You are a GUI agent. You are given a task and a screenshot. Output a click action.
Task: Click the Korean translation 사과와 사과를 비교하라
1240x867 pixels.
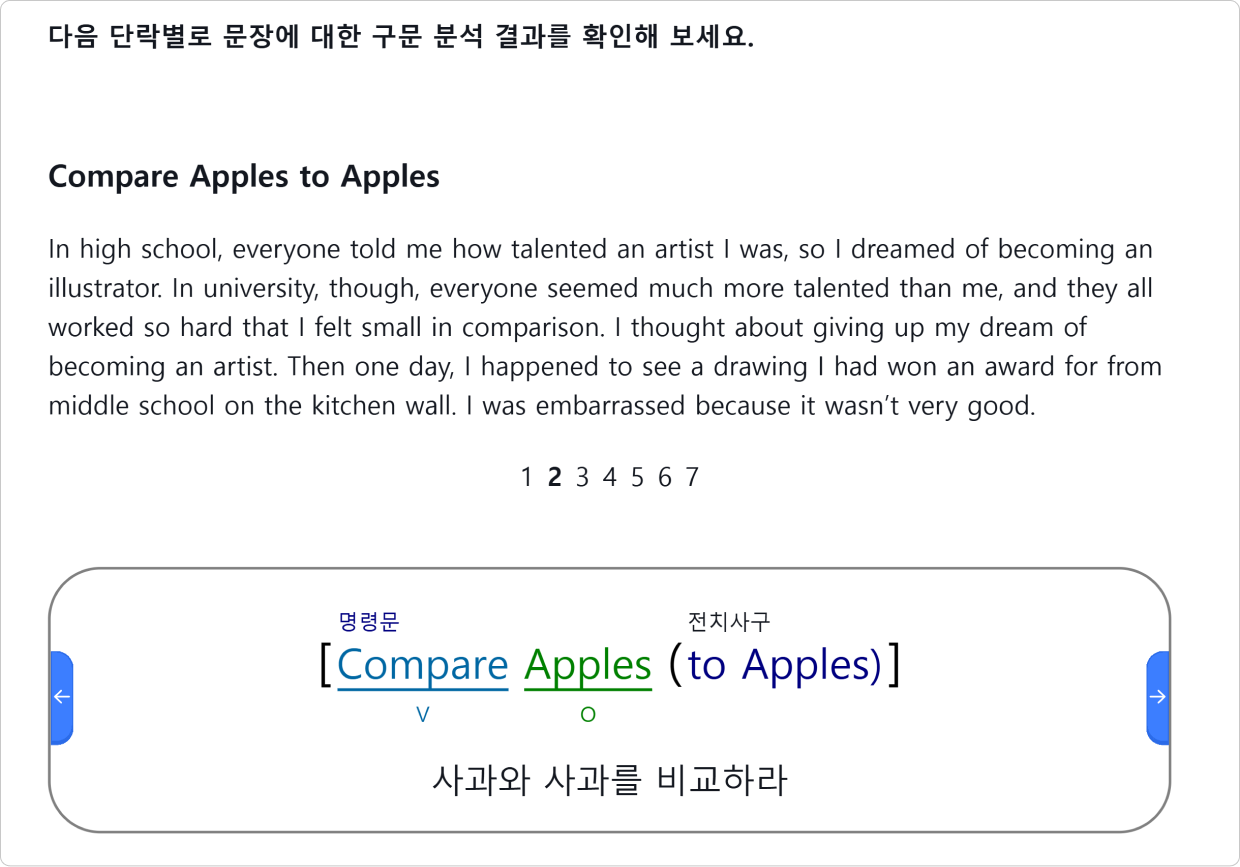click(610, 780)
